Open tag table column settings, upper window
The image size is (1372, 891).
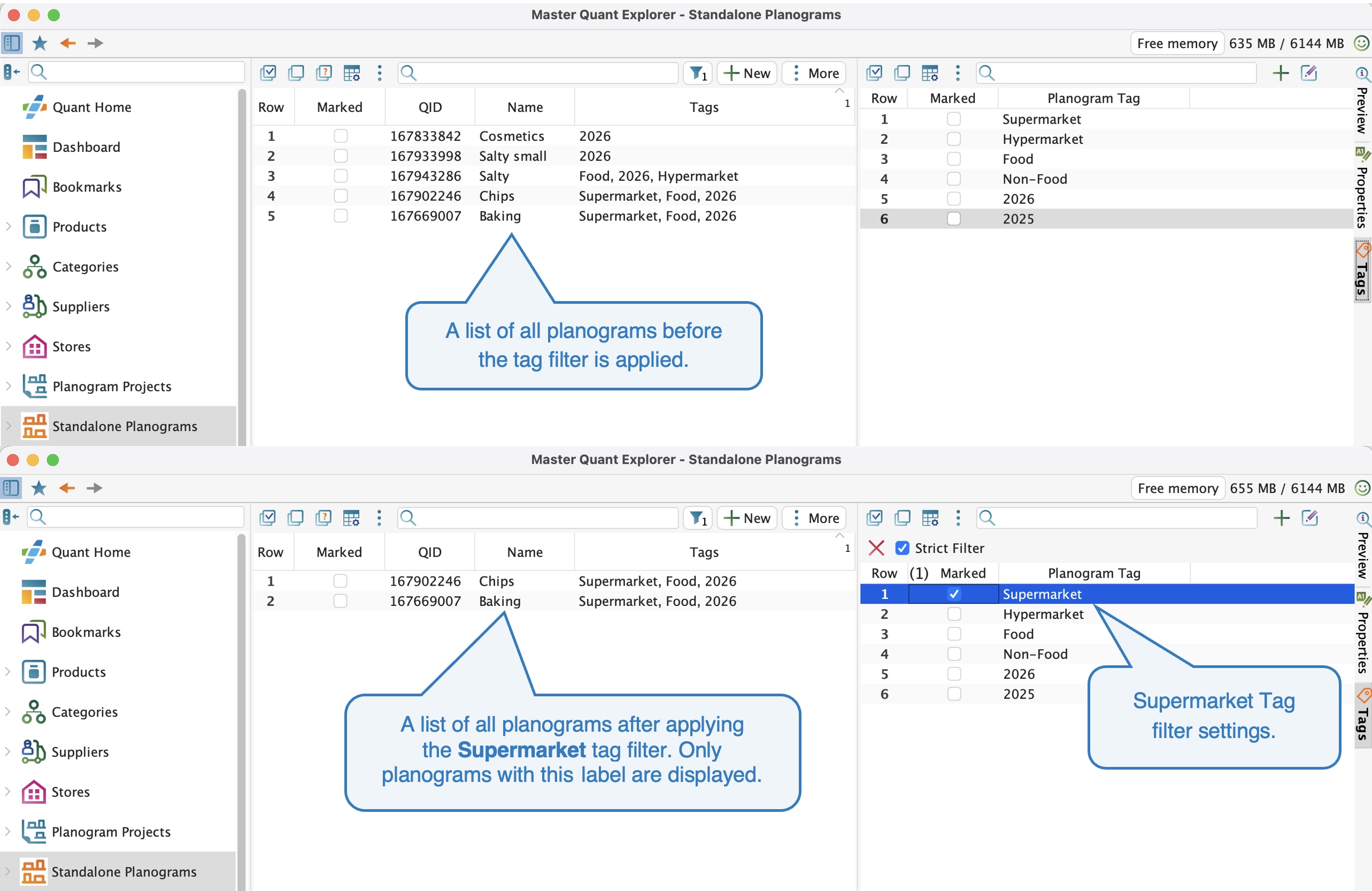tap(930, 73)
